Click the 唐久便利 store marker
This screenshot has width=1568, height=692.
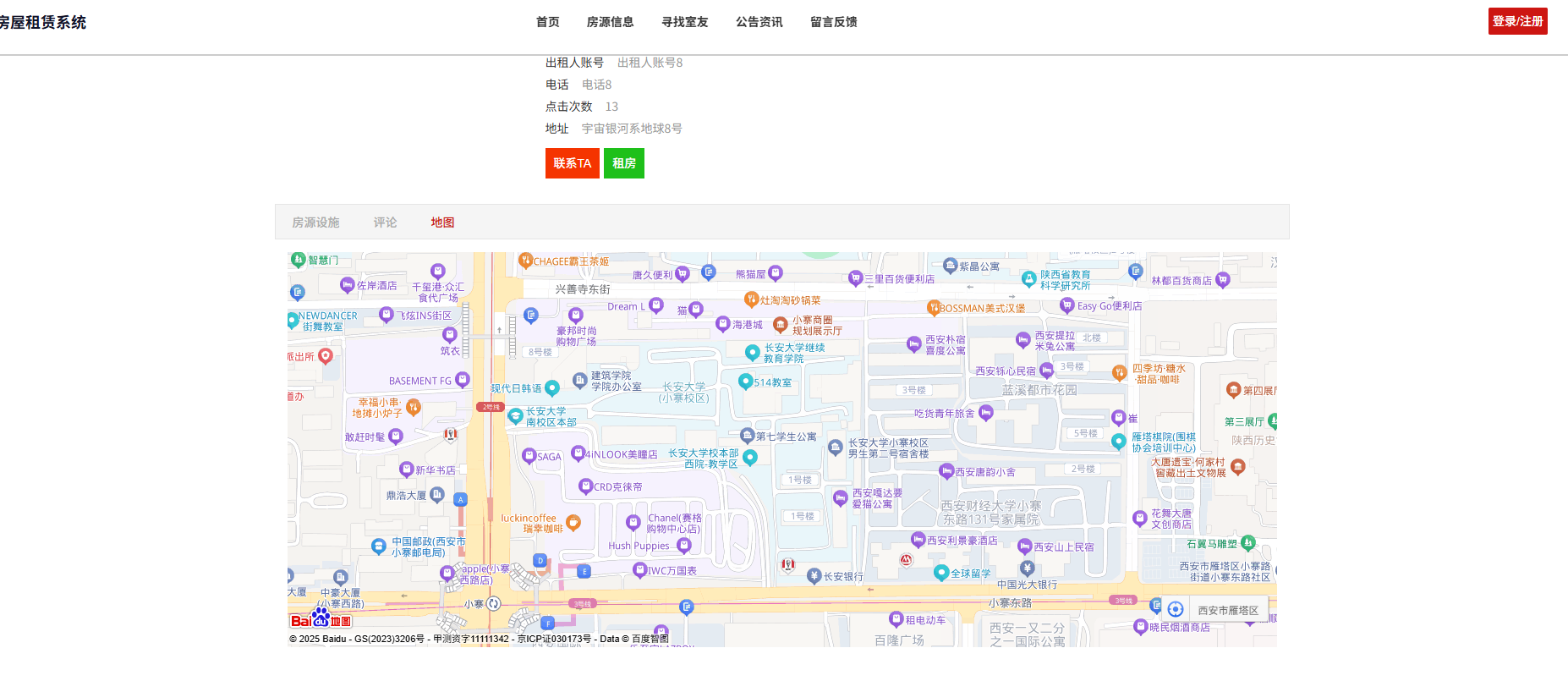pyautogui.click(x=683, y=274)
